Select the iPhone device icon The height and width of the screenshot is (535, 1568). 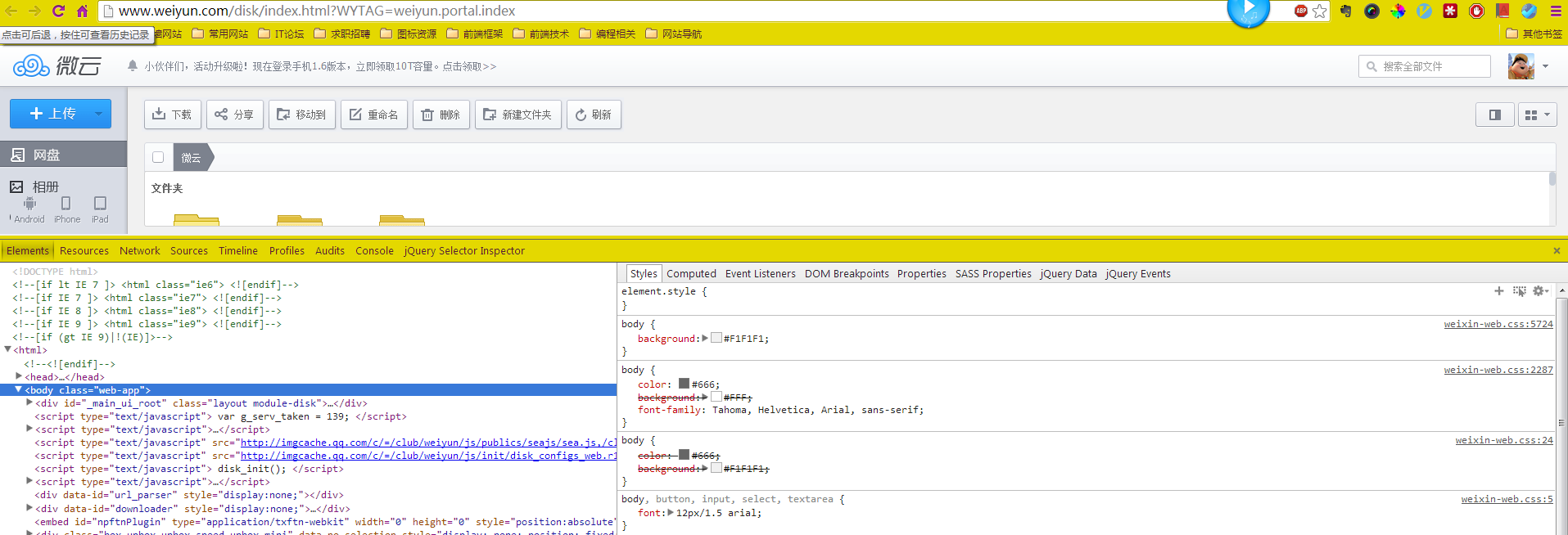pos(66,203)
